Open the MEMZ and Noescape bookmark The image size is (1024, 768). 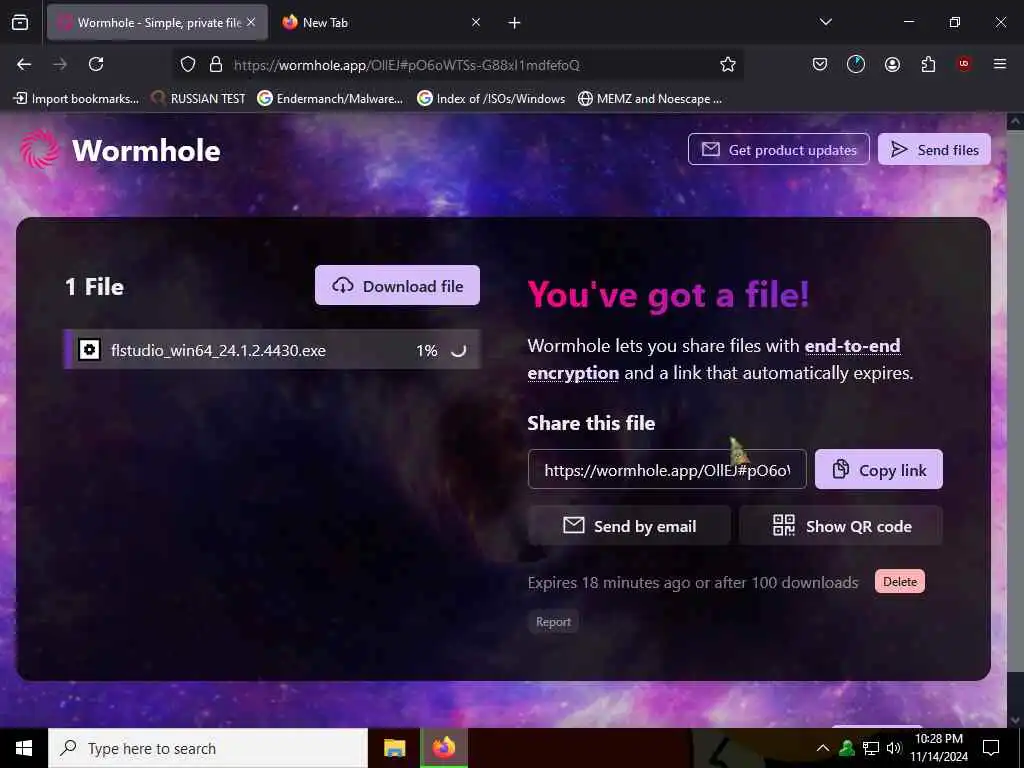click(650, 99)
